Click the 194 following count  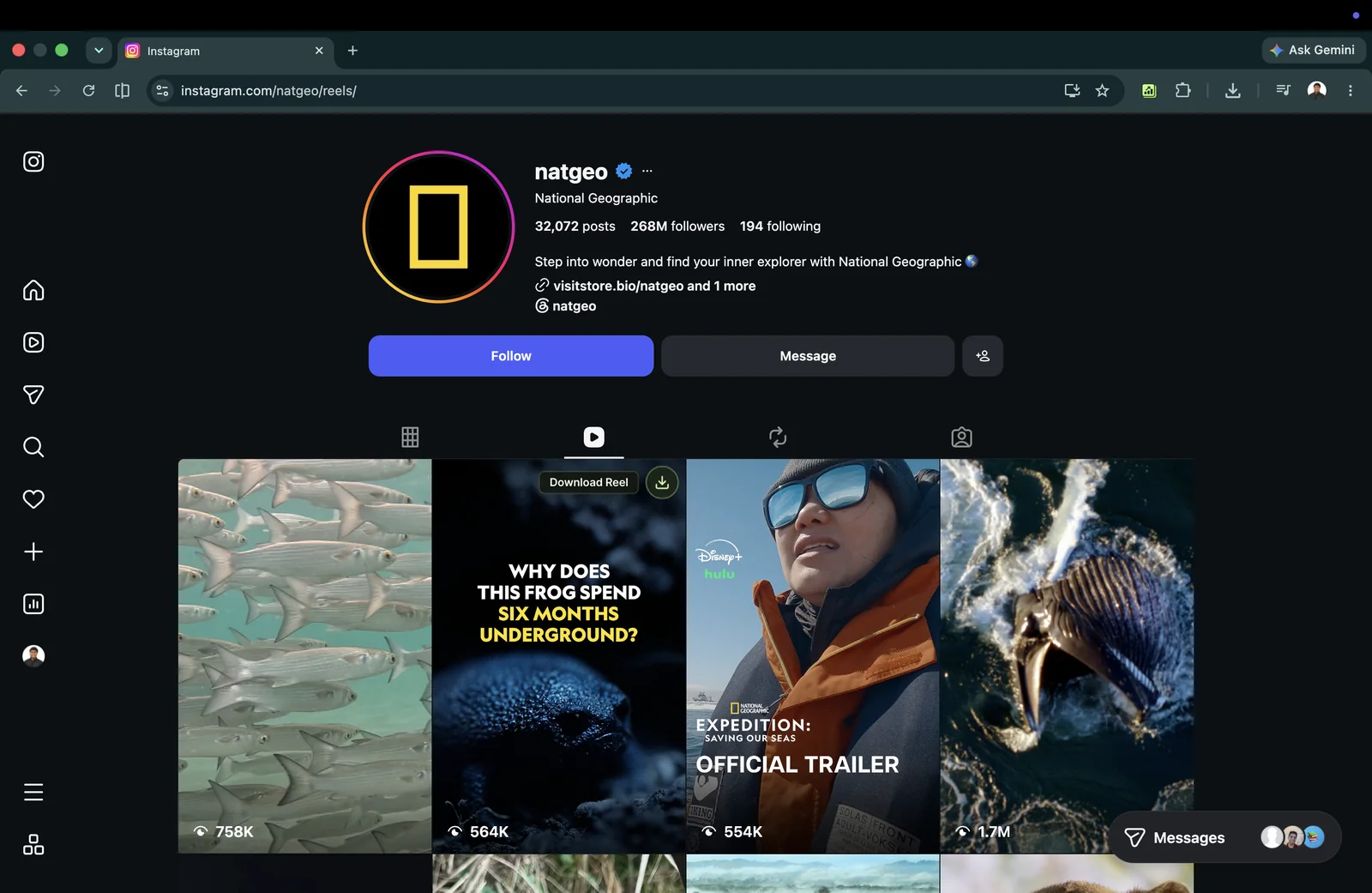click(780, 226)
